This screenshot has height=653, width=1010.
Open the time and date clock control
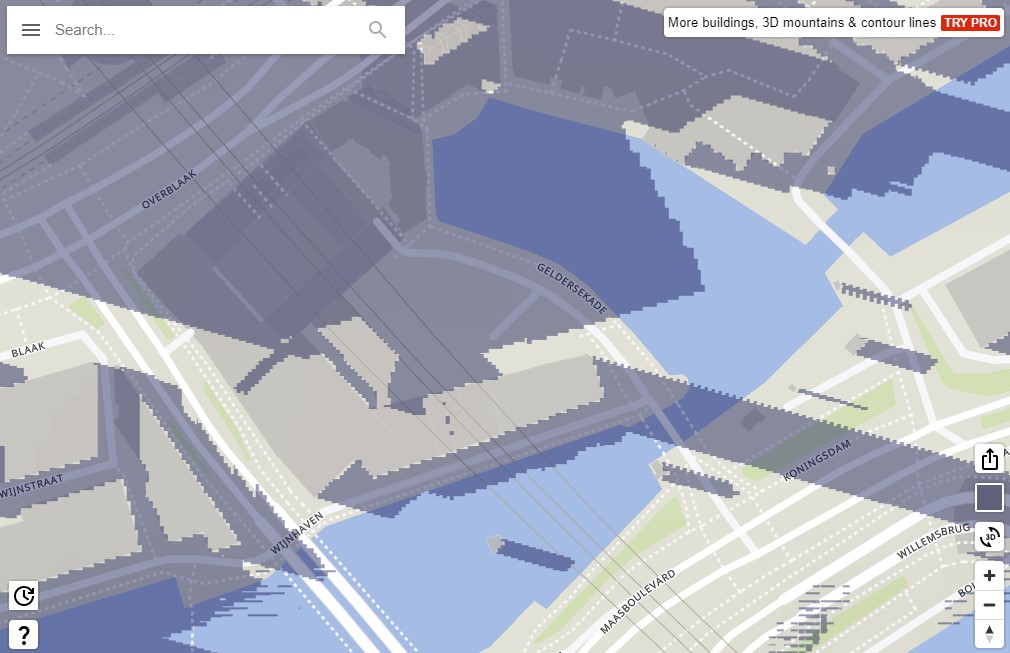tap(24, 597)
